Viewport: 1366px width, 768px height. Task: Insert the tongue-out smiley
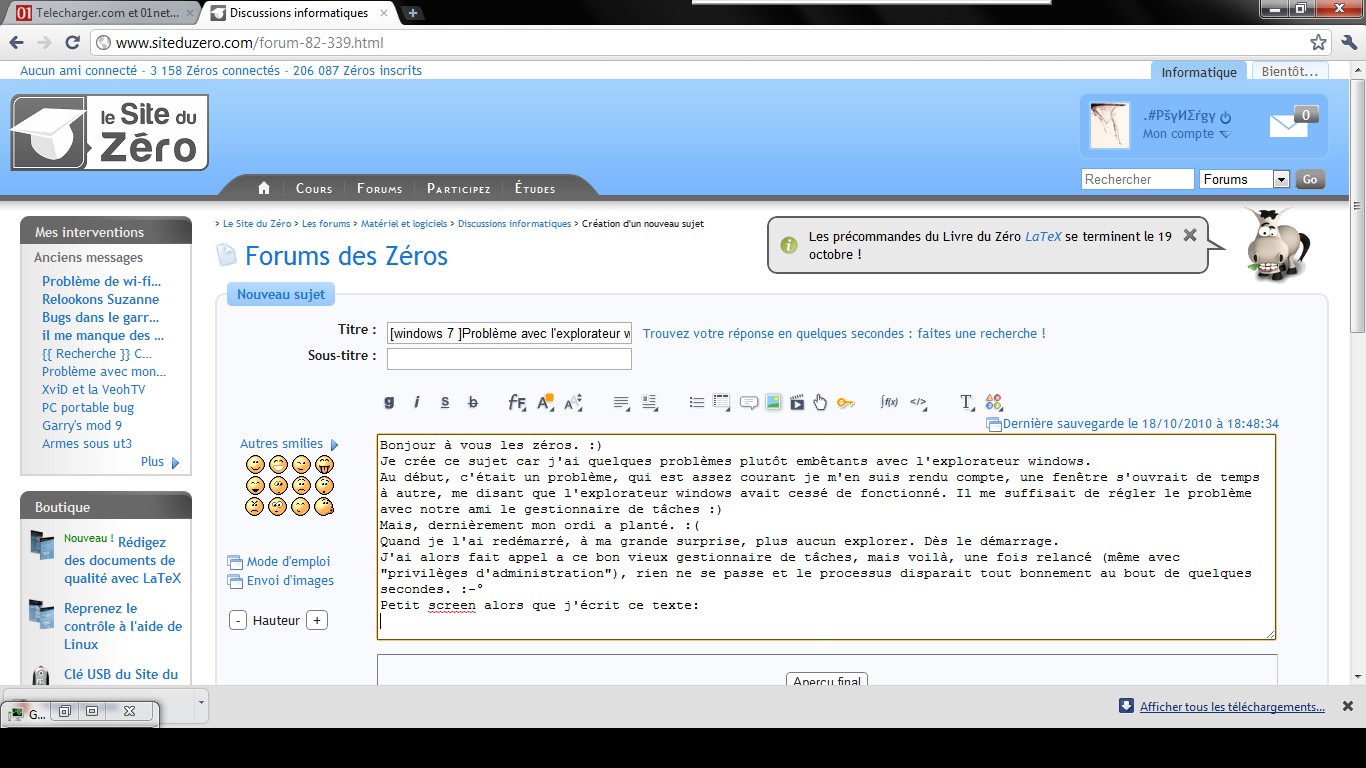click(x=324, y=464)
